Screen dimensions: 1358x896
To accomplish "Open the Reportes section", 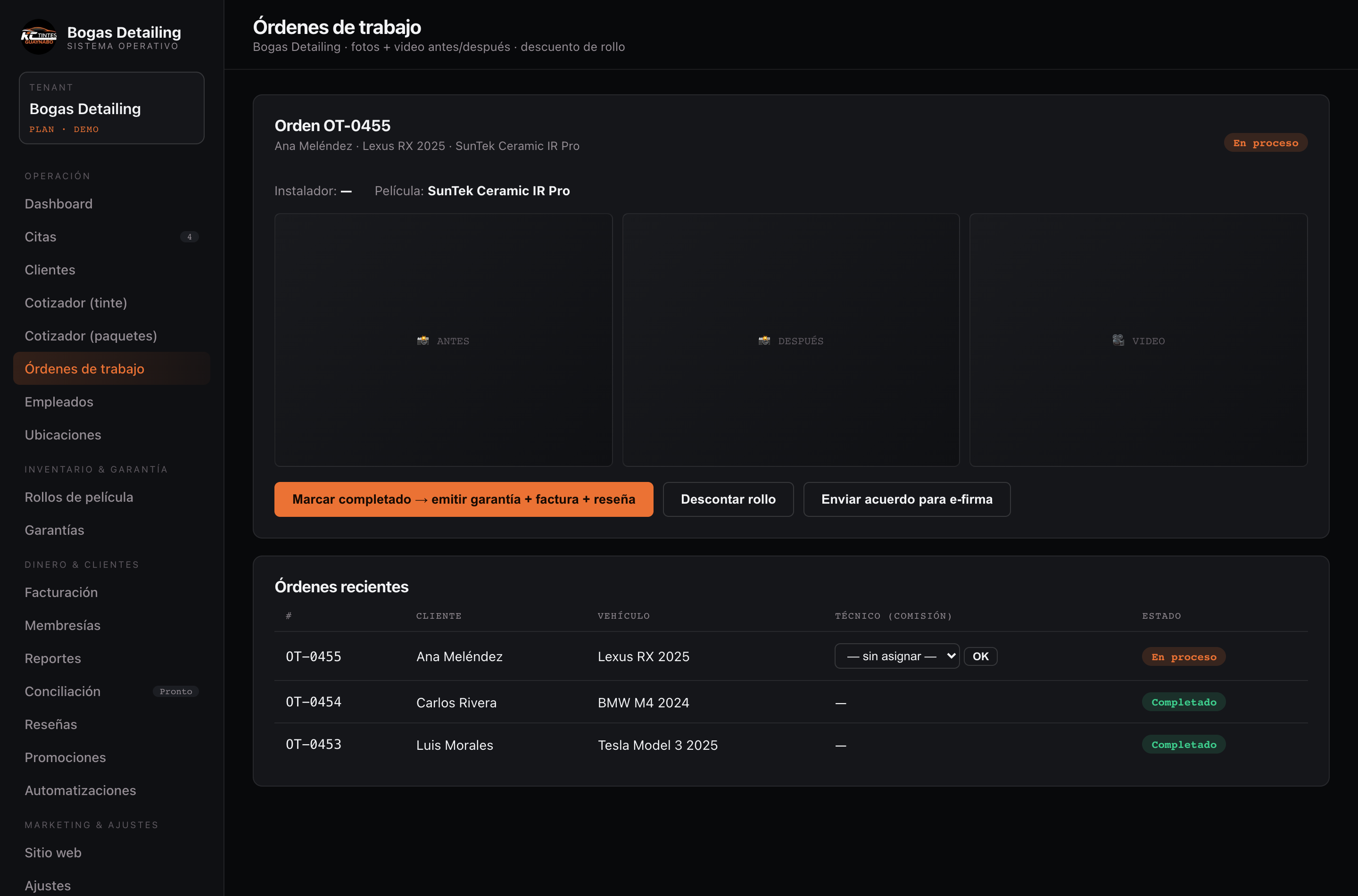I will point(111,658).
